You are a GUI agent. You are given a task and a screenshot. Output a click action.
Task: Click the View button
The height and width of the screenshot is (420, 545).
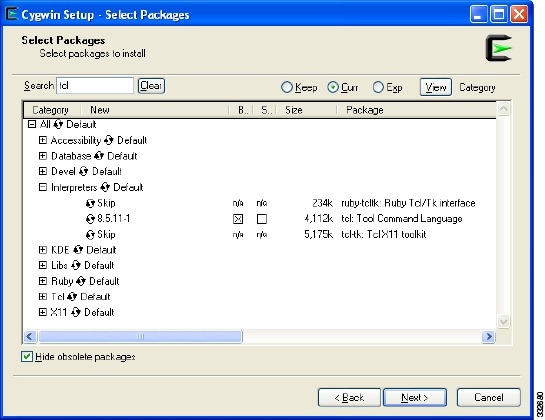pyautogui.click(x=436, y=87)
